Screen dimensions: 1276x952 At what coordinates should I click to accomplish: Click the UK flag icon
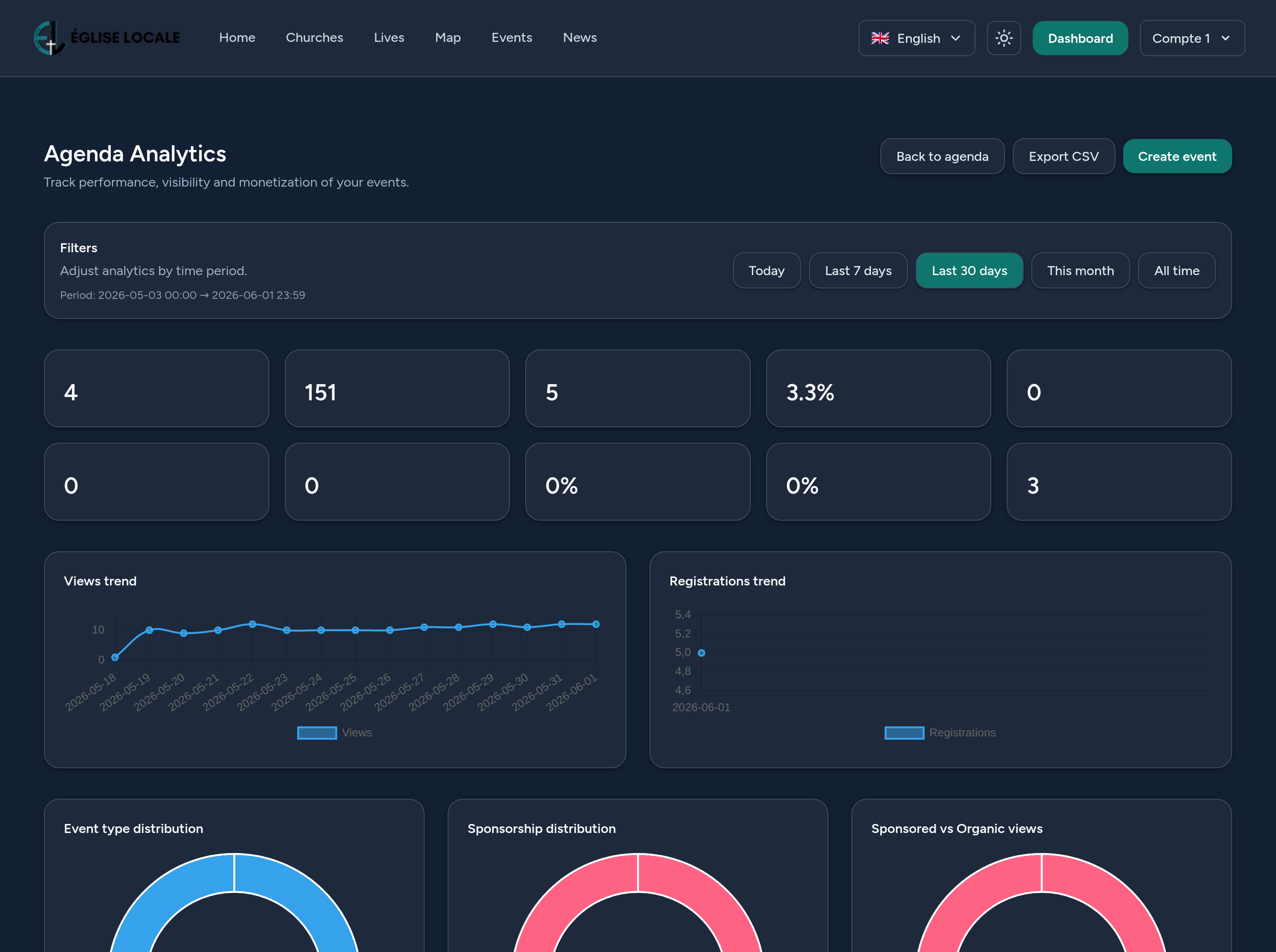click(x=879, y=38)
